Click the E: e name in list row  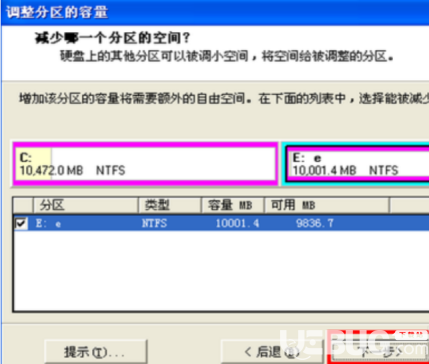[48, 224]
